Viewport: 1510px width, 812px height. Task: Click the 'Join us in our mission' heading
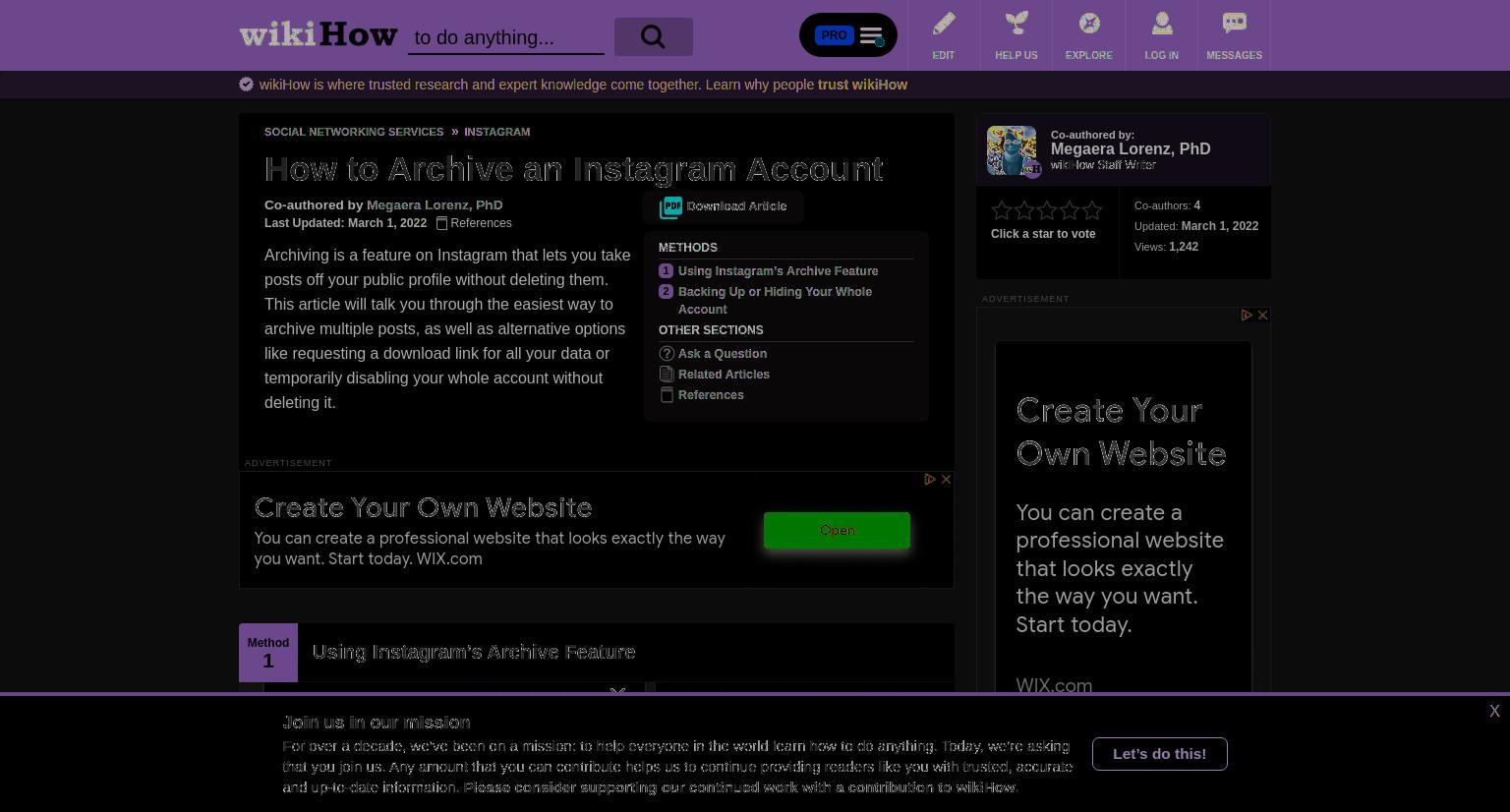(x=377, y=723)
